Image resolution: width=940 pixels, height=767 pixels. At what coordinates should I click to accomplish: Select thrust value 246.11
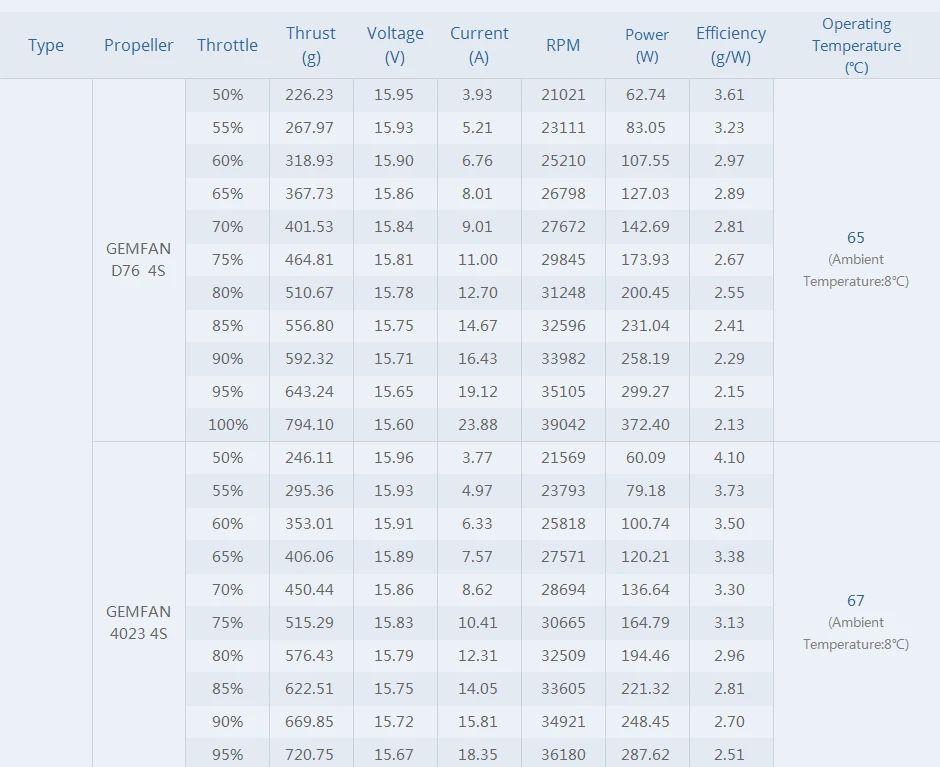309,458
